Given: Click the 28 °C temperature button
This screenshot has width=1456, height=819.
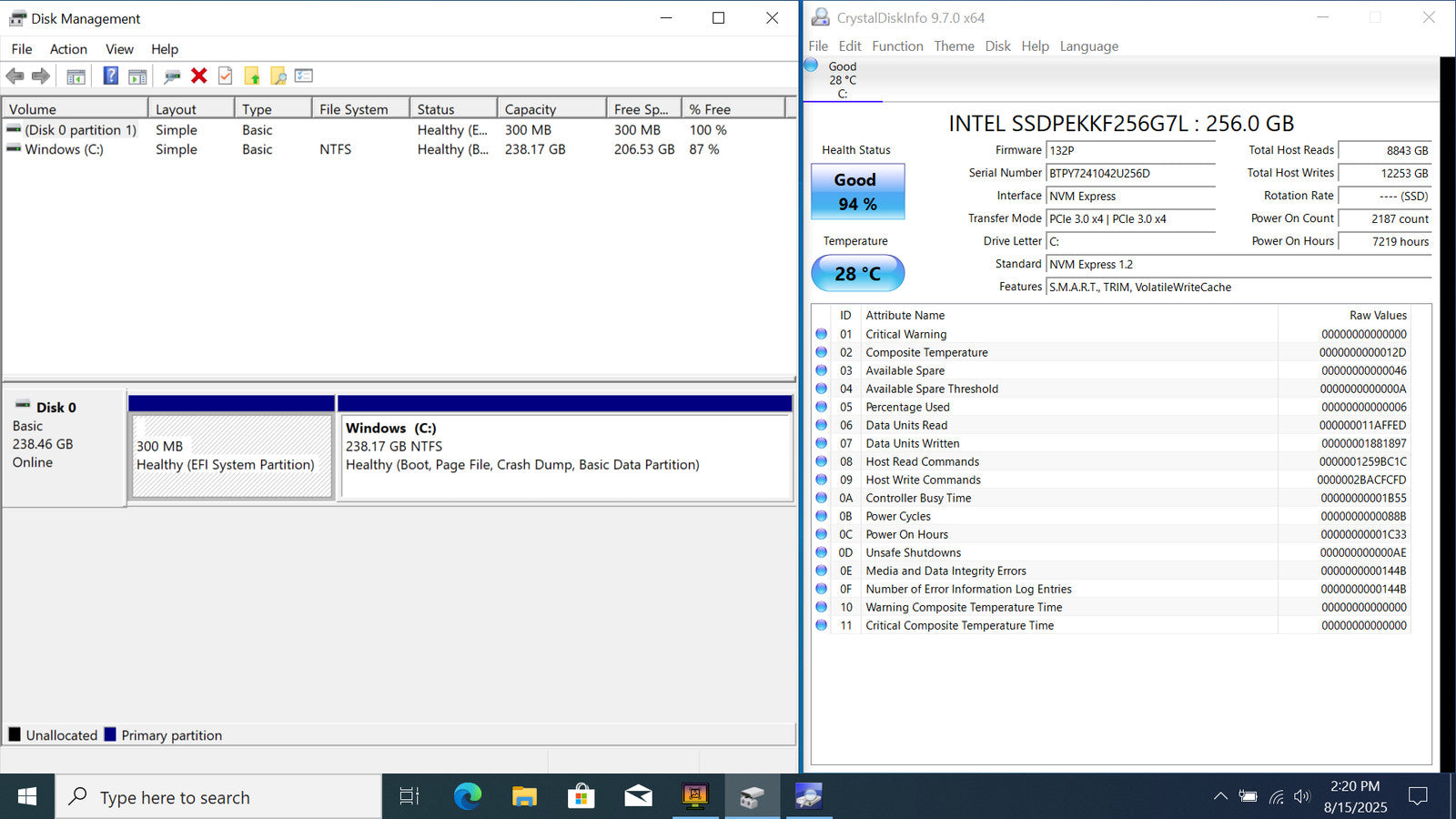Looking at the screenshot, I should pos(857,273).
